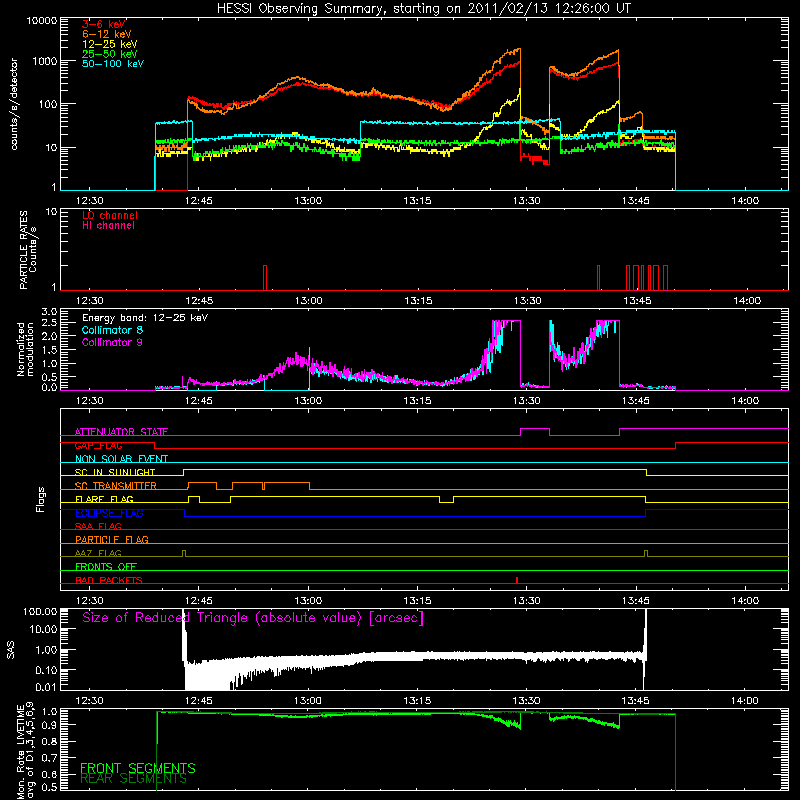Click the 10000 tick on the counts axis

[x=42, y=20]
